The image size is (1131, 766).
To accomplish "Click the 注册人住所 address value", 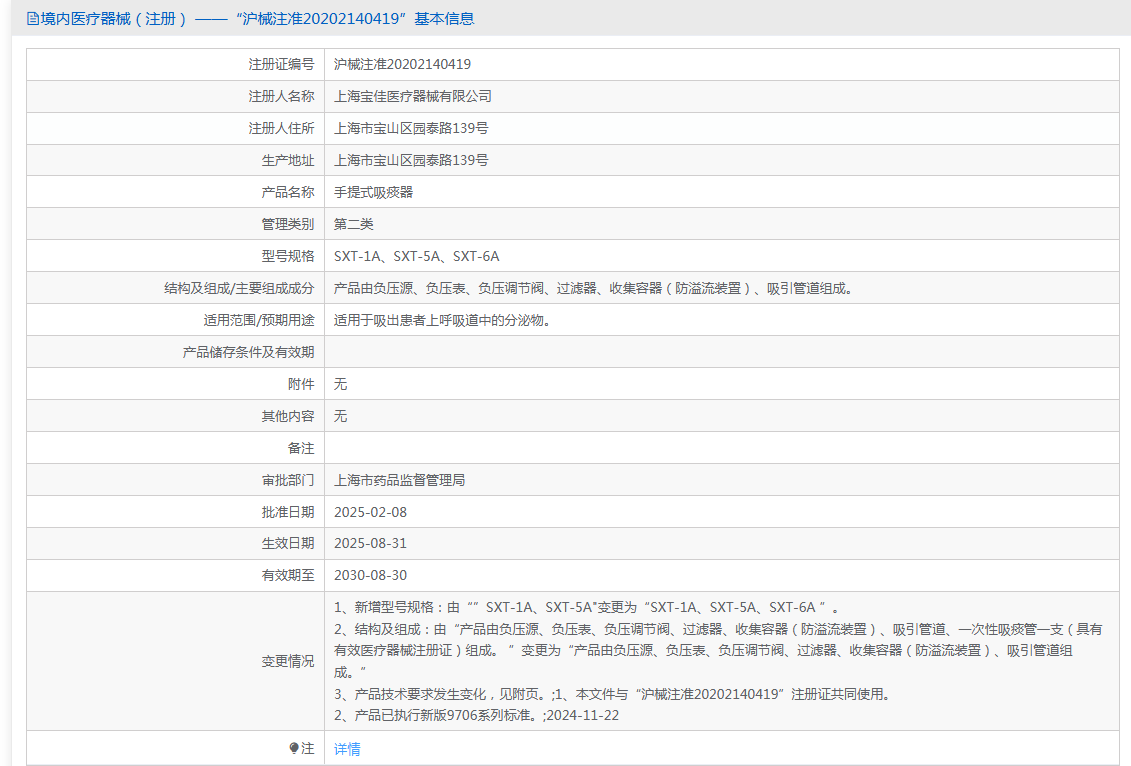I will click(411, 128).
